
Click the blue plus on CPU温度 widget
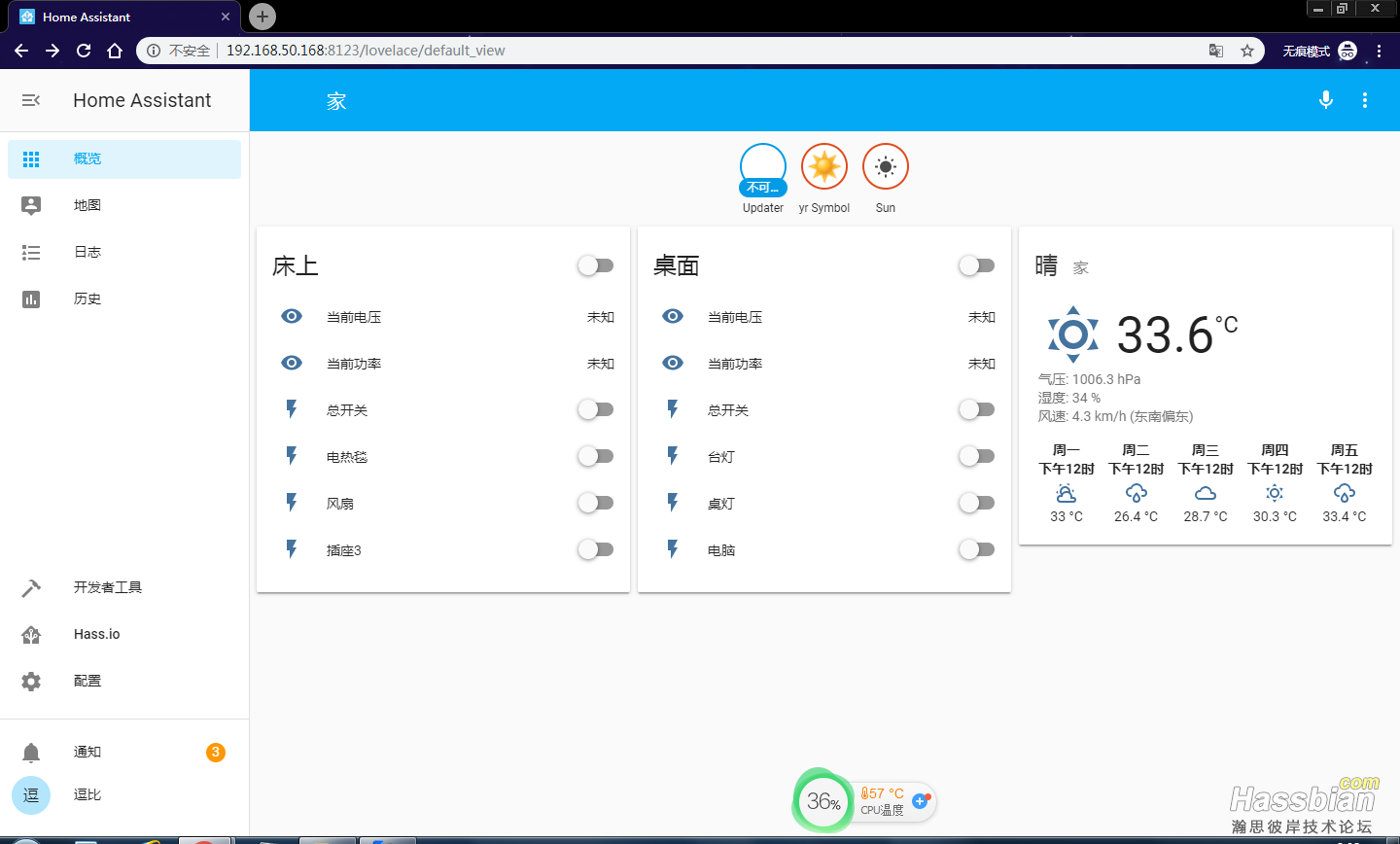[x=920, y=801]
